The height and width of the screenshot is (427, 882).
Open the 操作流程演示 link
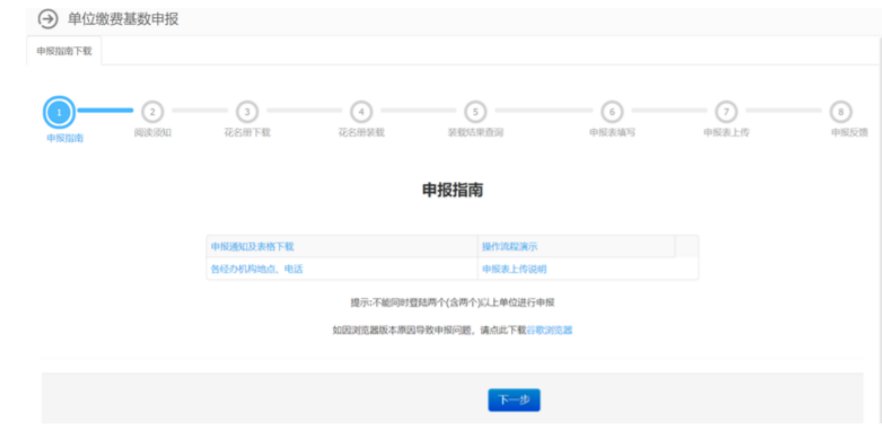point(510,246)
